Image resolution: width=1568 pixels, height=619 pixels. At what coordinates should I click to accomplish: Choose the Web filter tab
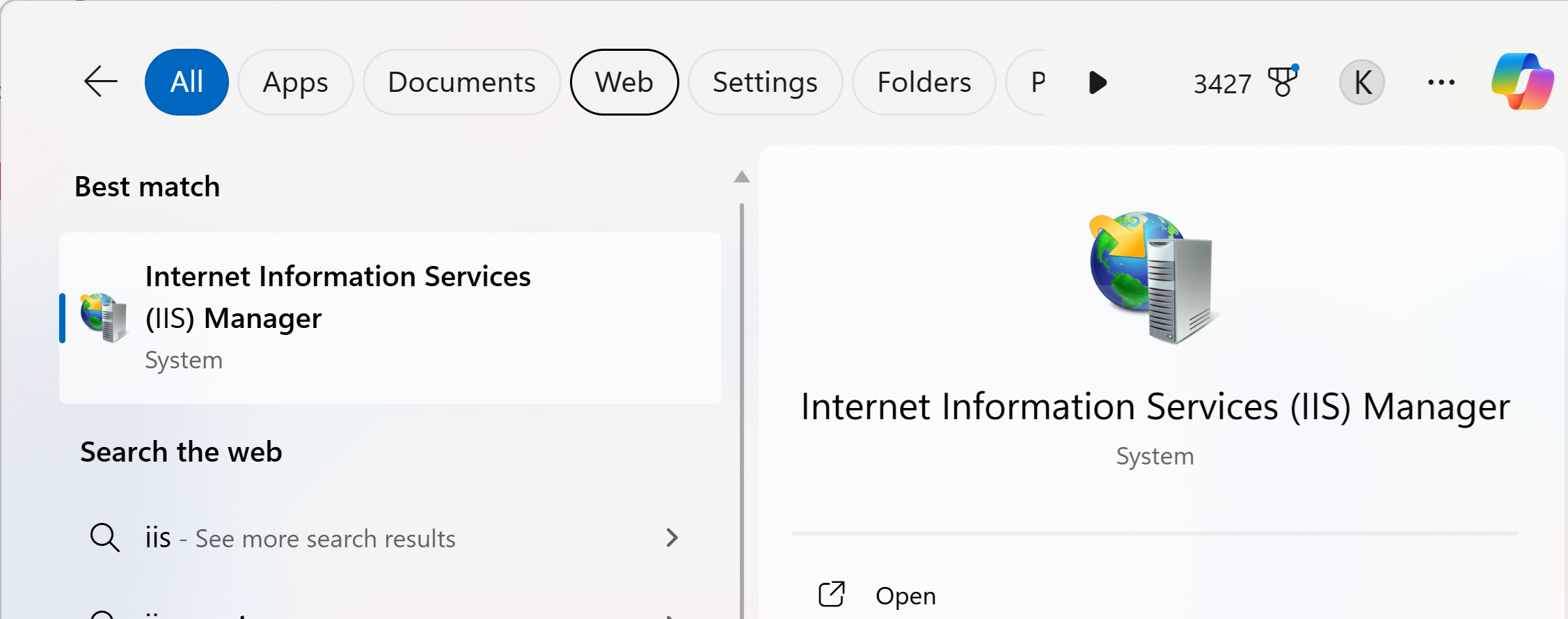click(624, 82)
